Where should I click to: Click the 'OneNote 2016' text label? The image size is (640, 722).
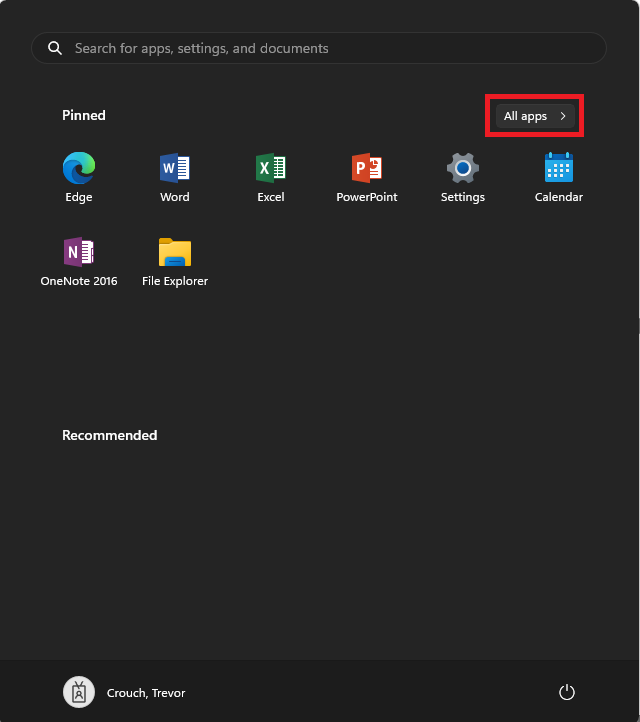(x=79, y=281)
